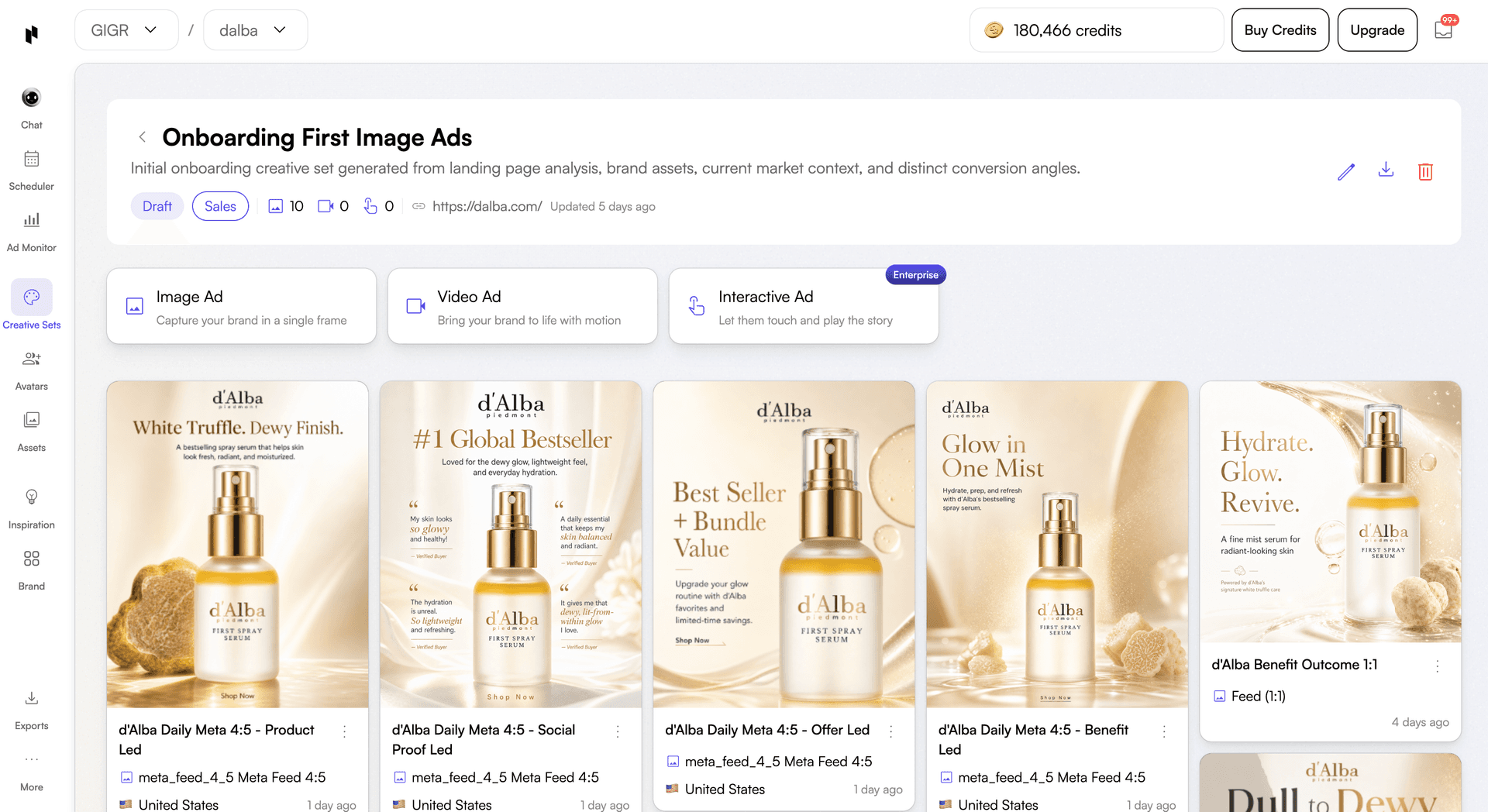This screenshot has width=1488, height=812.
Task: Click the Enterprise badge
Action: (x=915, y=275)
